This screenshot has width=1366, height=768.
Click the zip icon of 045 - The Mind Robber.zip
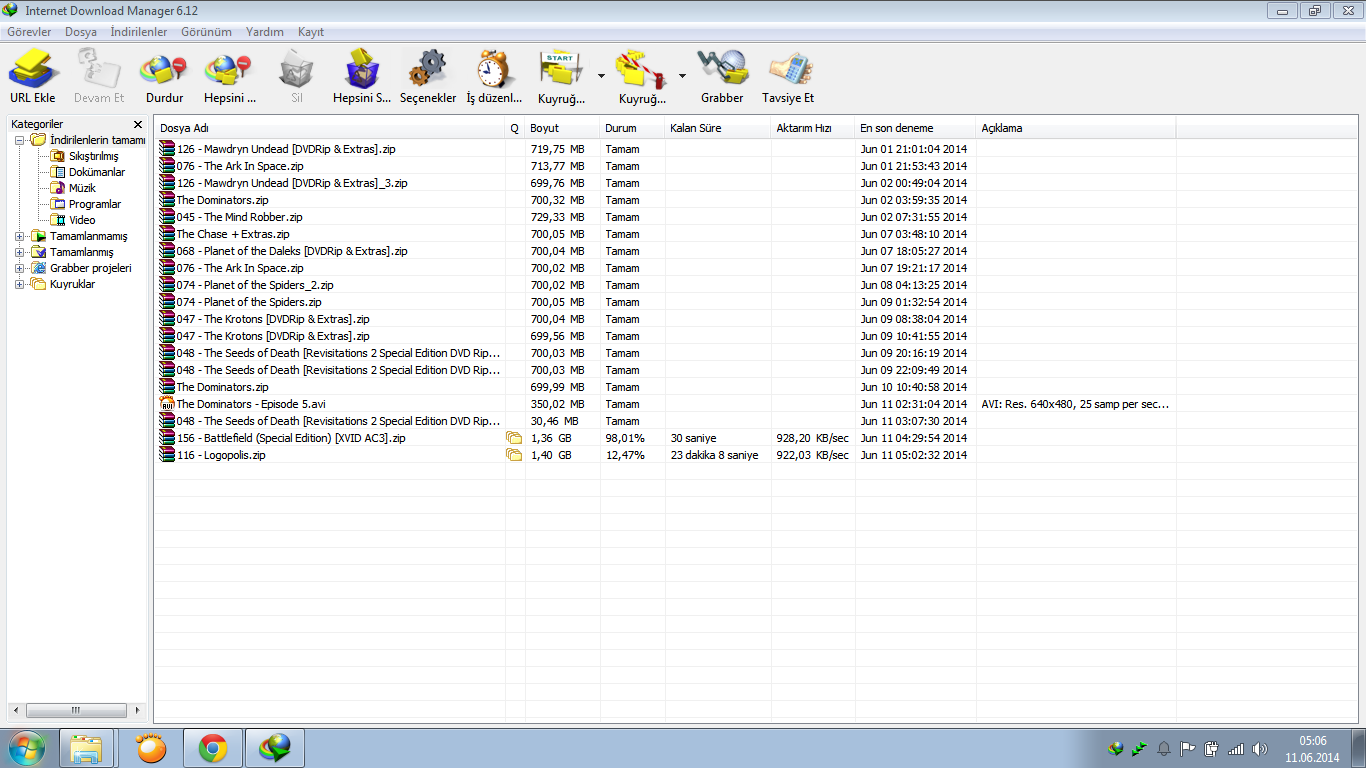click(167, 217)
